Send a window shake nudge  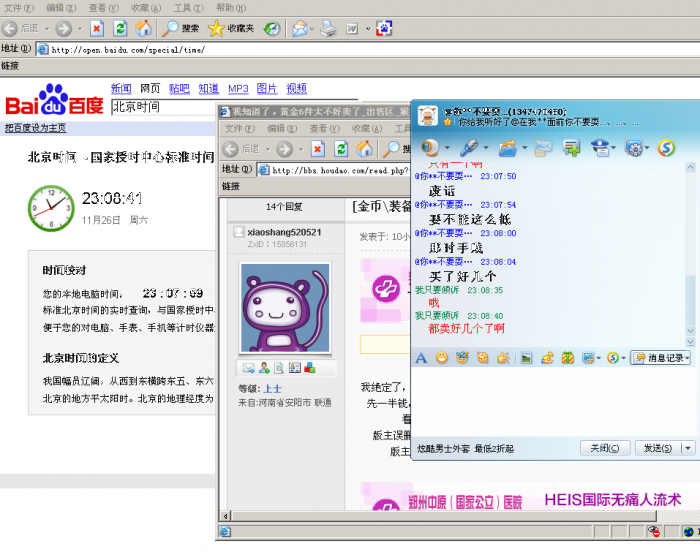(483, 358)
